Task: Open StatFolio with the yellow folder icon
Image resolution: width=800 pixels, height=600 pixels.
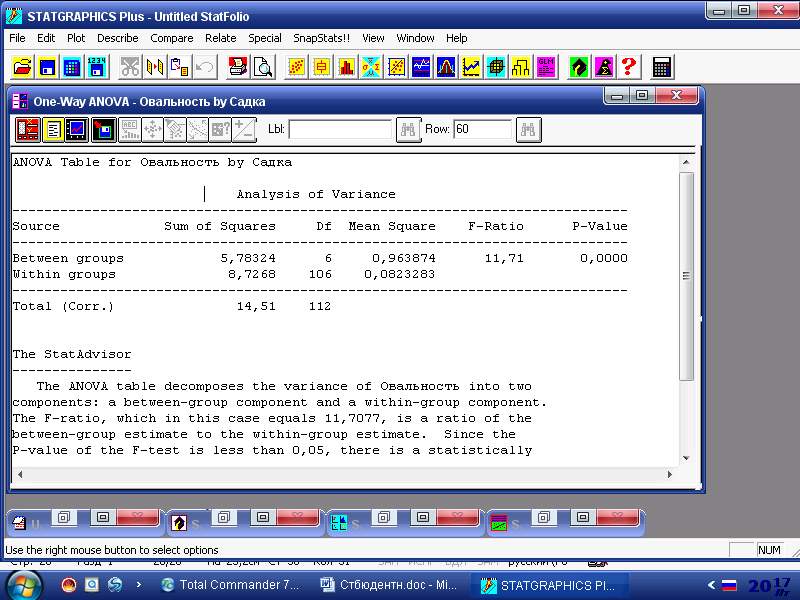Action: [x=22, y=67]
